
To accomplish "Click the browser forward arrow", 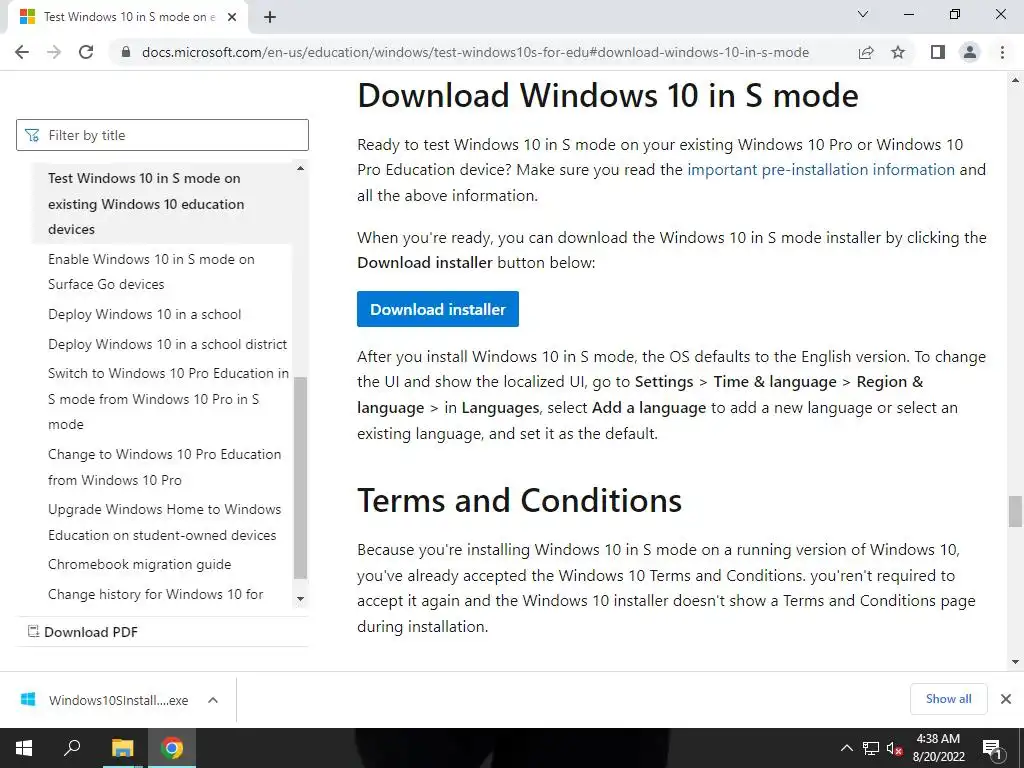I will point(54,52).
